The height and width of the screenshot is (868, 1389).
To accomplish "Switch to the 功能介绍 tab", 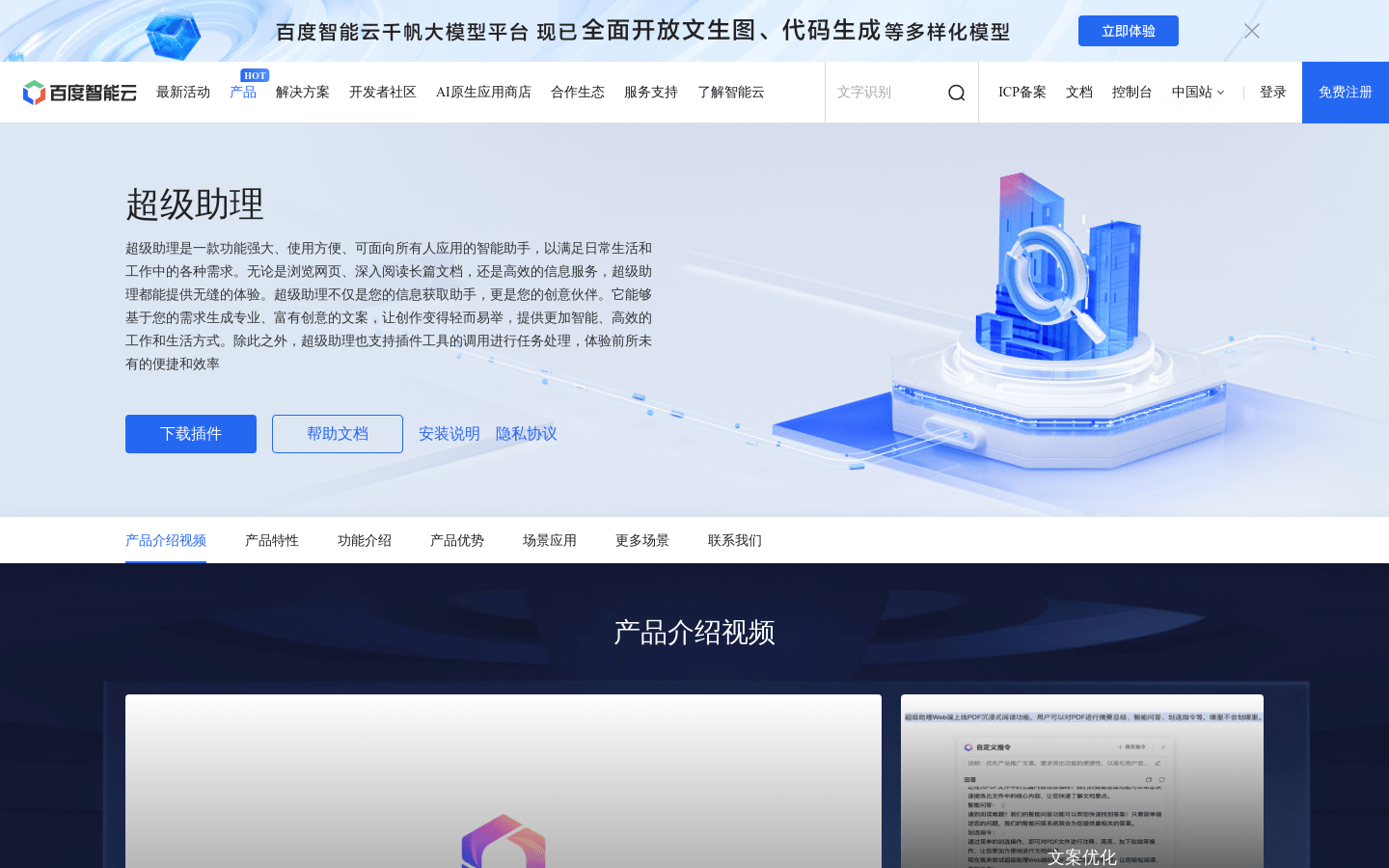I will tap(365, 540).
